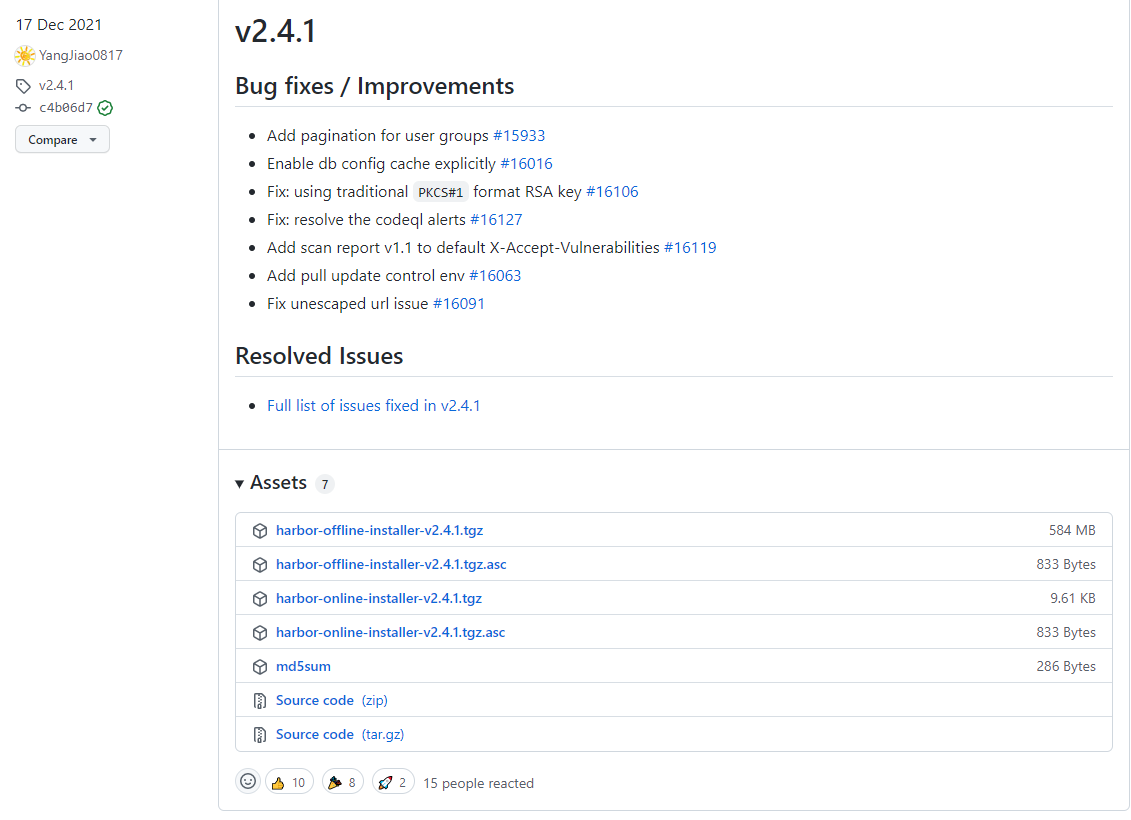The width and height of the screenshot is (1131, 820).
Task: Click the YangJiao0817 avatar icon
Action: click(x=25, y=56)
